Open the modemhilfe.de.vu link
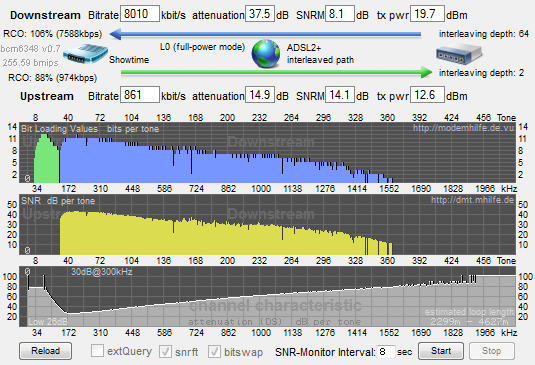Screen dimensions: 535x365 pos(463,128)
